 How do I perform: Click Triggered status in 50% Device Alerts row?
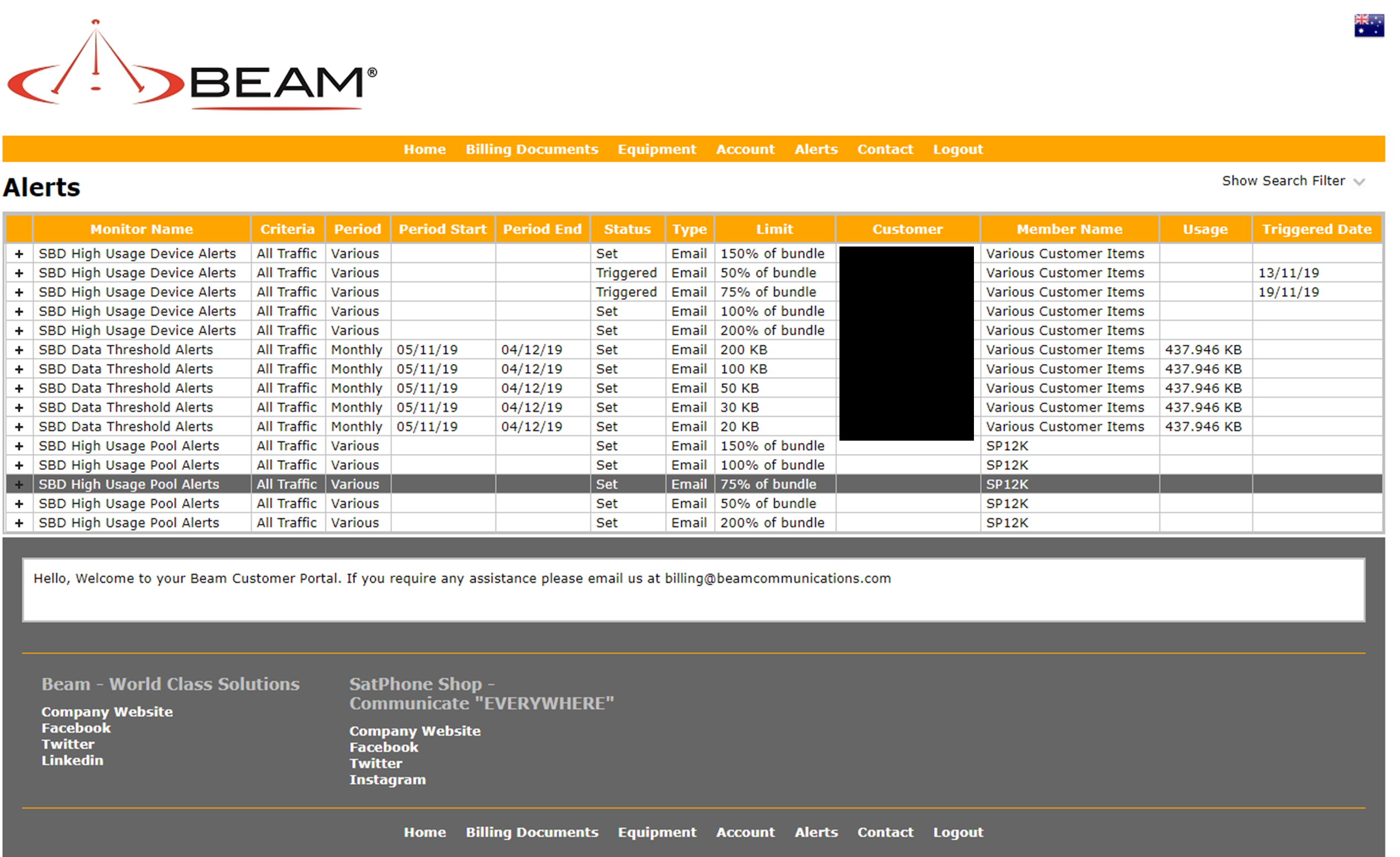tap(626, 274)
